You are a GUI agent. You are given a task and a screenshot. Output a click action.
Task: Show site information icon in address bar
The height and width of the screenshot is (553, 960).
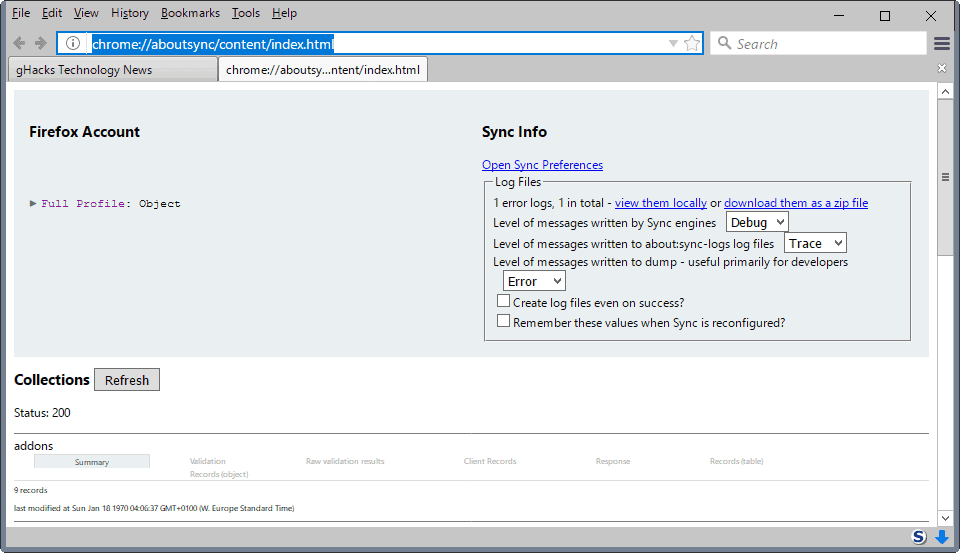(73, 43)
